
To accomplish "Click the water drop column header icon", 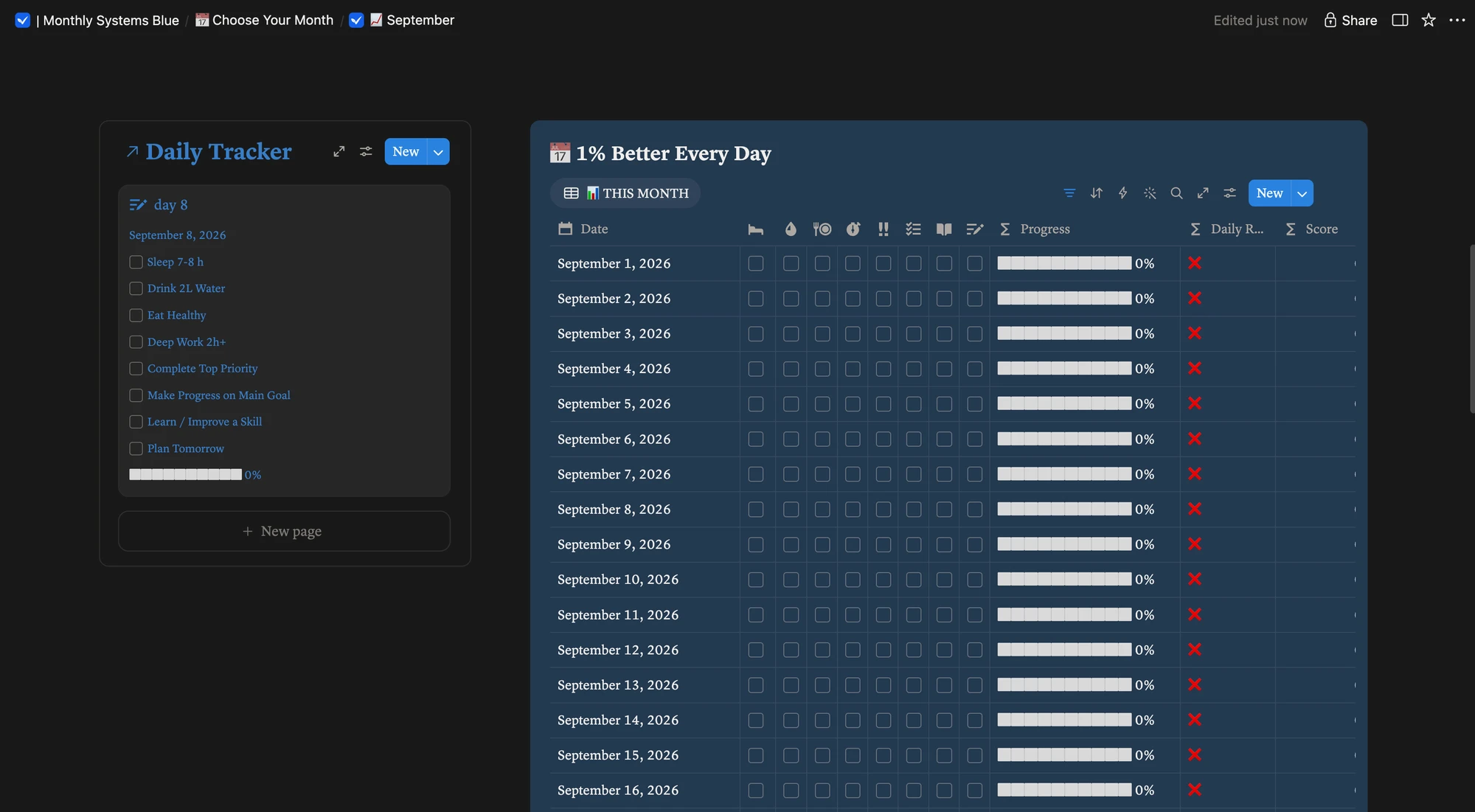I will point(791,229).
